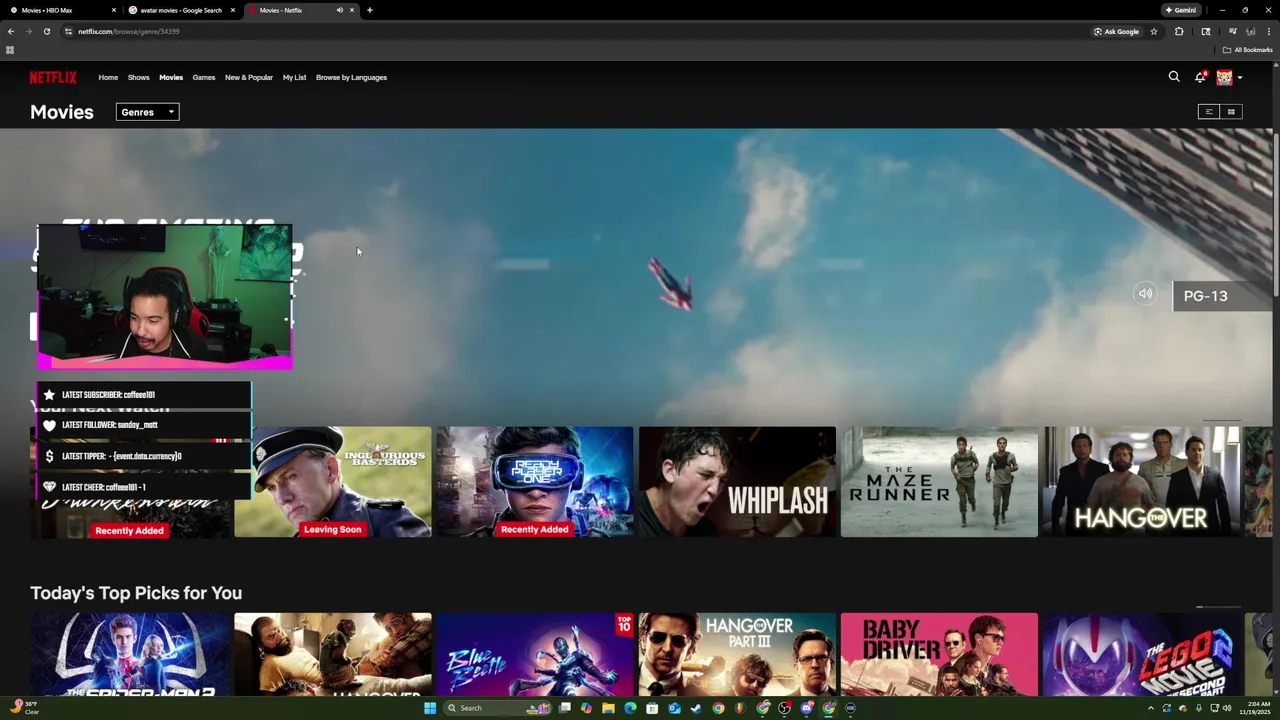Open The Lego Movie 2 card
1280x720 pixels.
(x=1141, y=654)
